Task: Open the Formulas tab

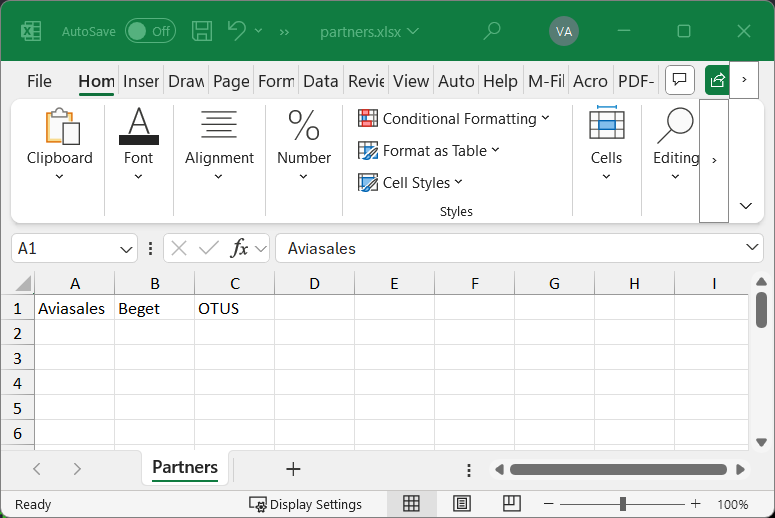Action: 276,81
